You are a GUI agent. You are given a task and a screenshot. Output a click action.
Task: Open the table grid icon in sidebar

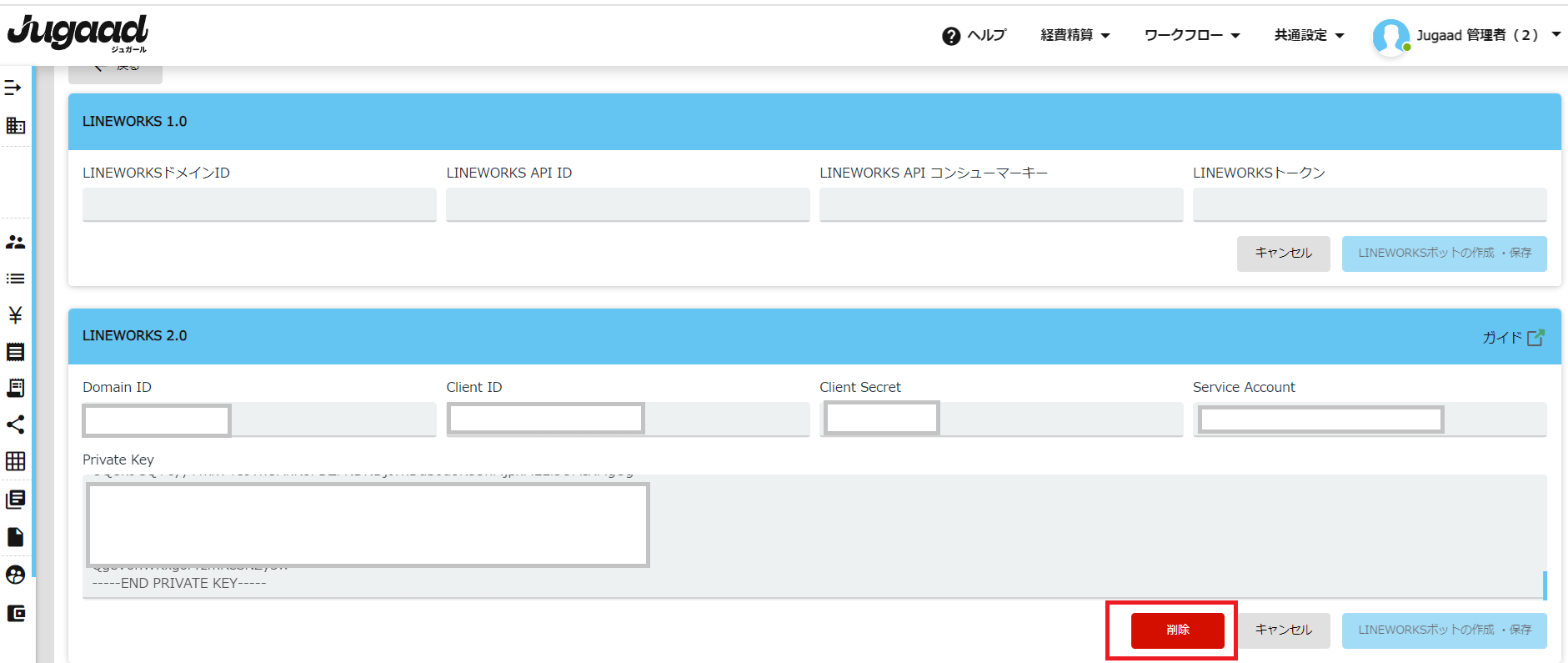point(15,461)
